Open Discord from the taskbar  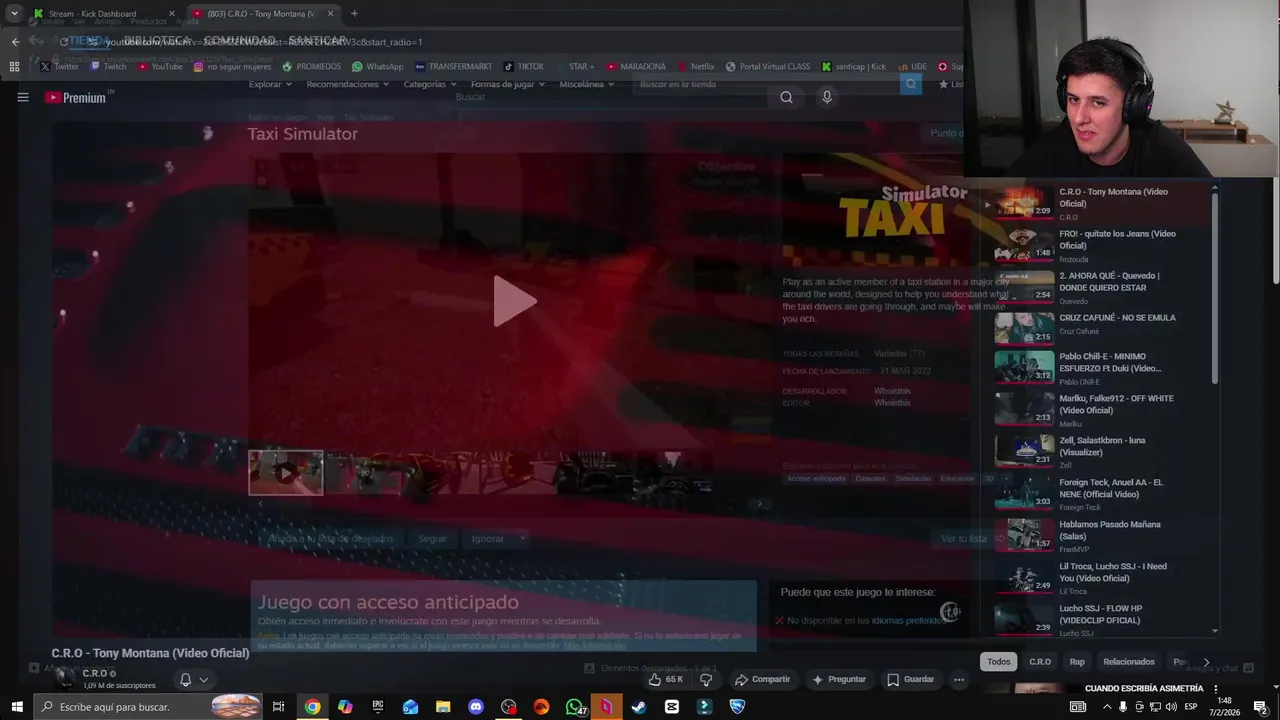pyautogui.click(x=476, y=707)
